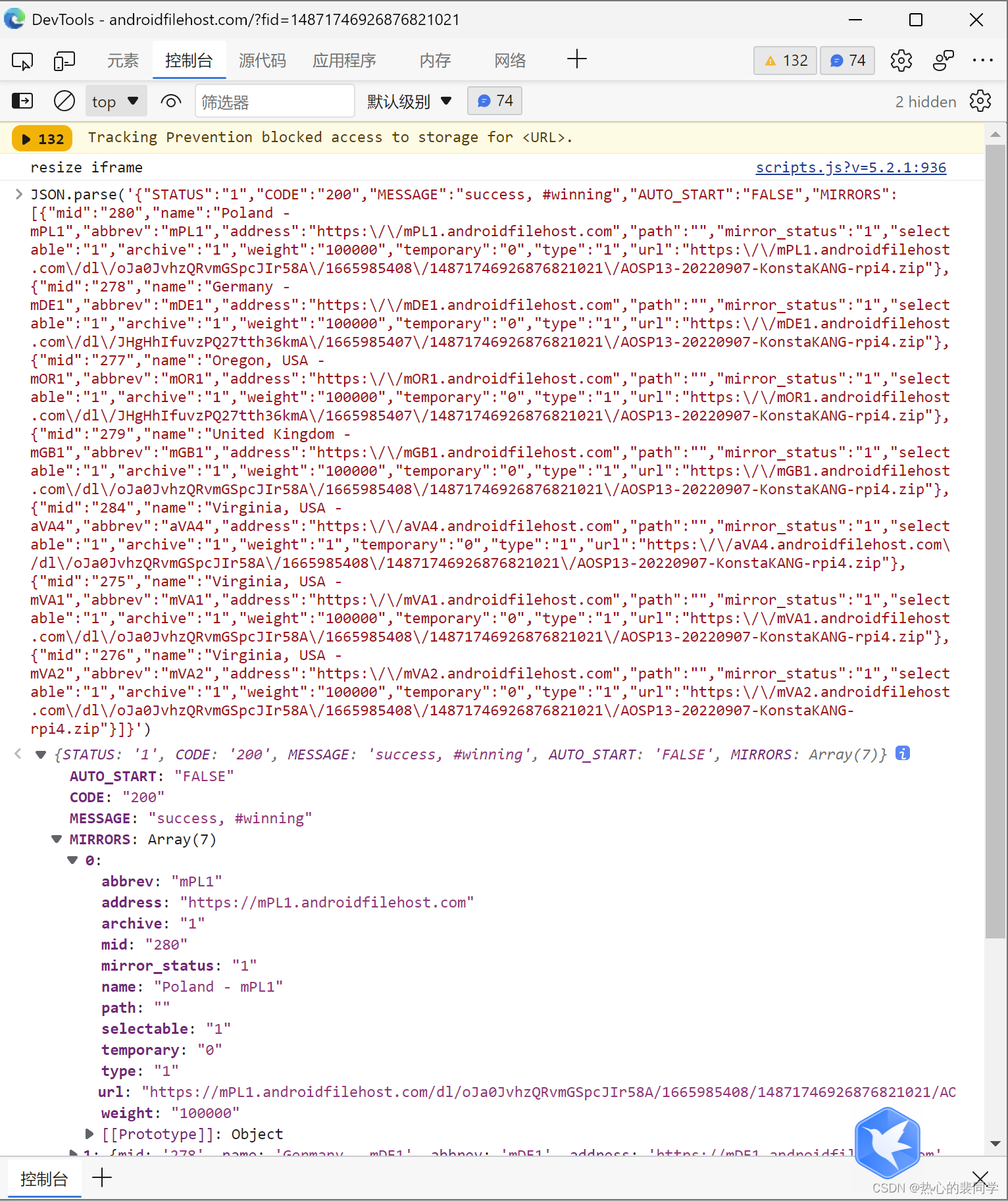Open the feedback/people icon in toolbar

coord(944,61)
